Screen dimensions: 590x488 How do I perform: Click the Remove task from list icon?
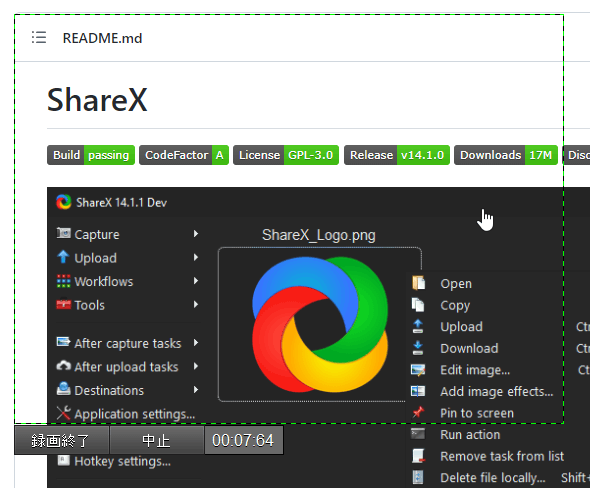tap(418, 456)
